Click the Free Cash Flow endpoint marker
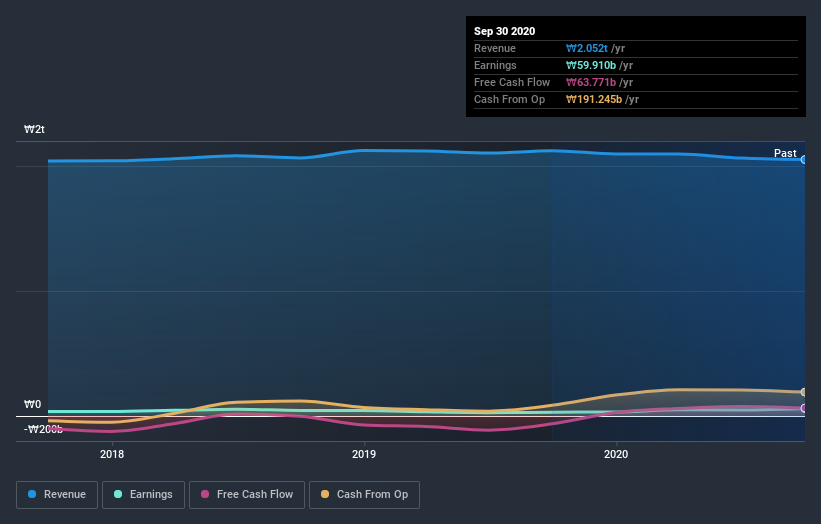821x524 pixels. pyautogui.click(x=804, y=408)
